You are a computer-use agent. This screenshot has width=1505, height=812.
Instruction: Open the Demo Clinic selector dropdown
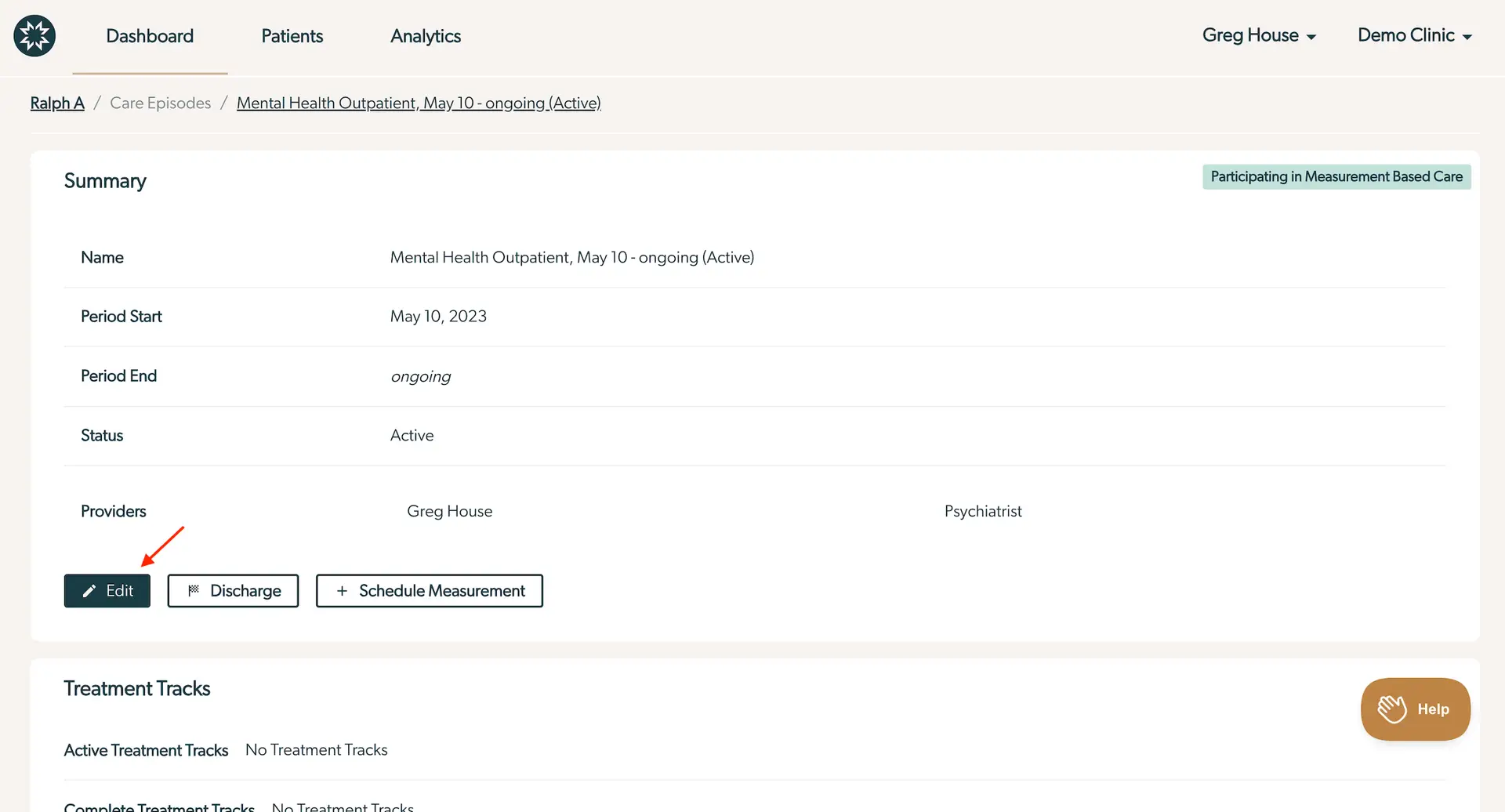1414,35
